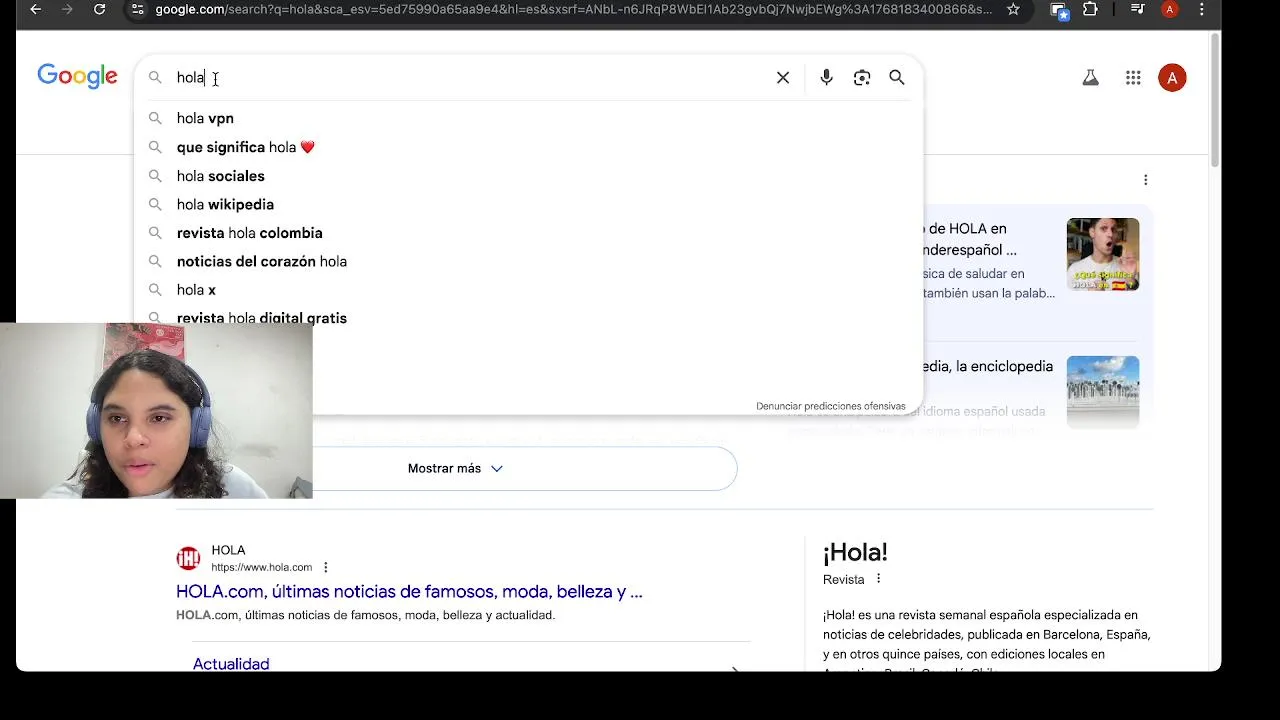Select suggestion revista hola colombia
The image size is (1280, 720).
[x=528, y=233]
